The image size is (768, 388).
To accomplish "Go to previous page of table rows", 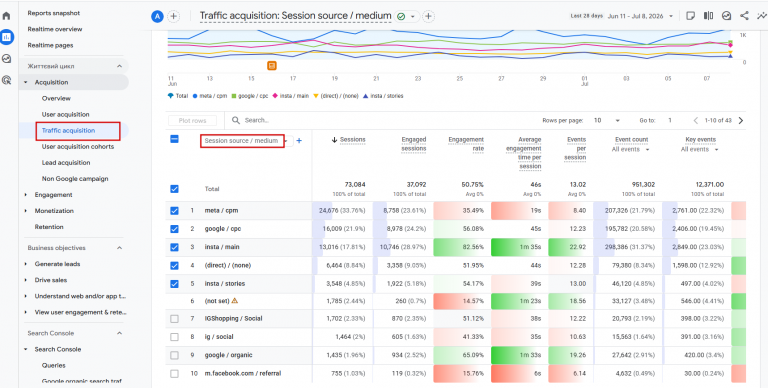I will [x=696, y=121].
